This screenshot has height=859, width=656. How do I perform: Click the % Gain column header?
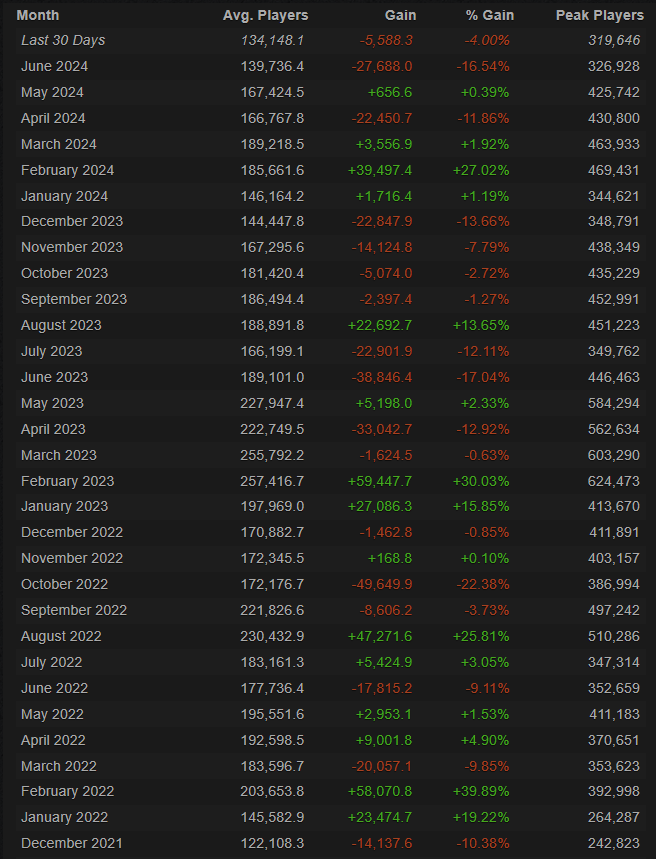490,15
